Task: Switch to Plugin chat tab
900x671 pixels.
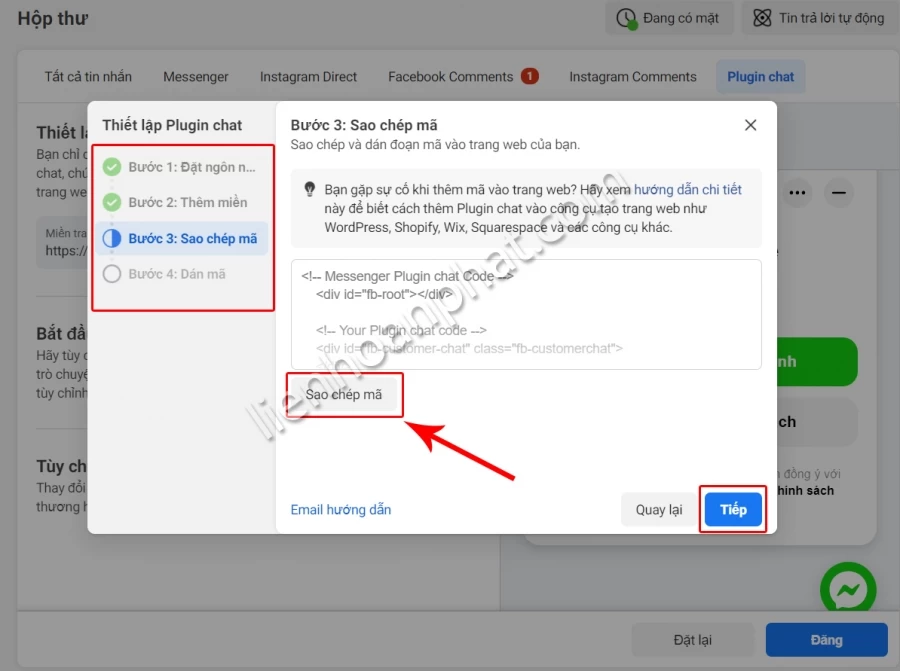Action: point(761,77)
